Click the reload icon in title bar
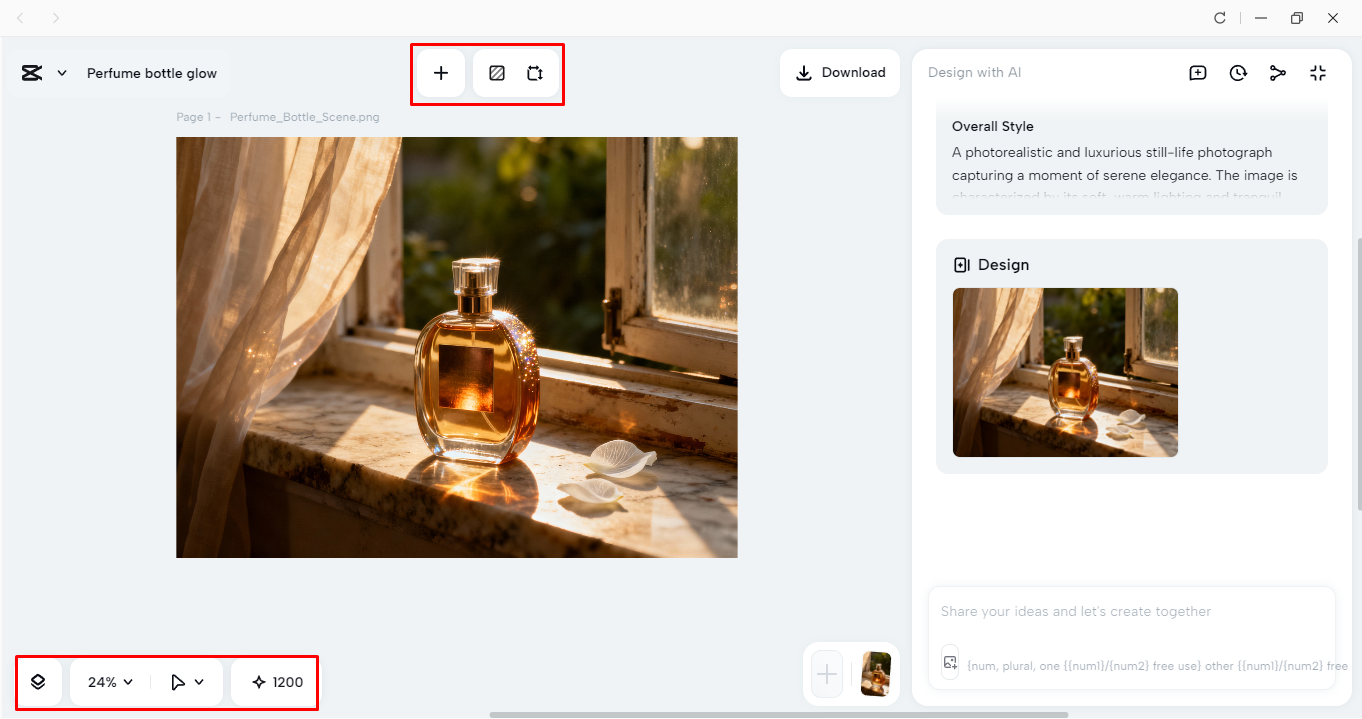 click(x=1220, y=18)
